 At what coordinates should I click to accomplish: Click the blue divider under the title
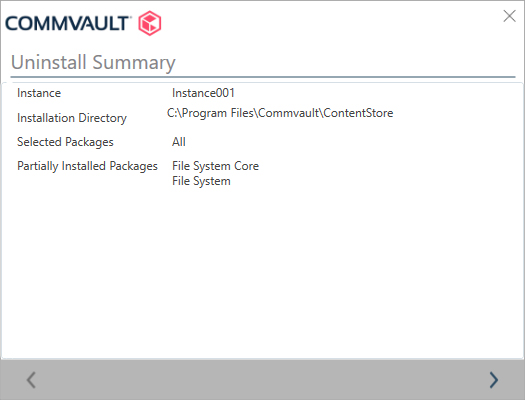coord(263,77)
